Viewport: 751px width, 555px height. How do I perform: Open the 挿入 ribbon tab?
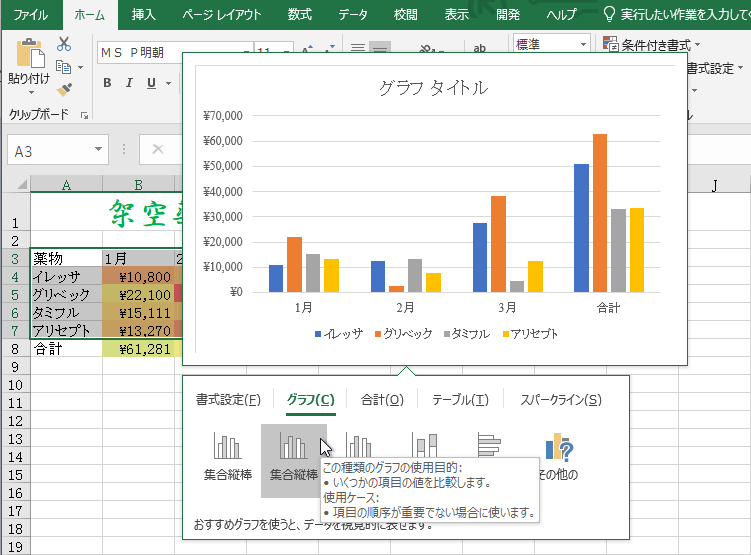coord(144,14)
